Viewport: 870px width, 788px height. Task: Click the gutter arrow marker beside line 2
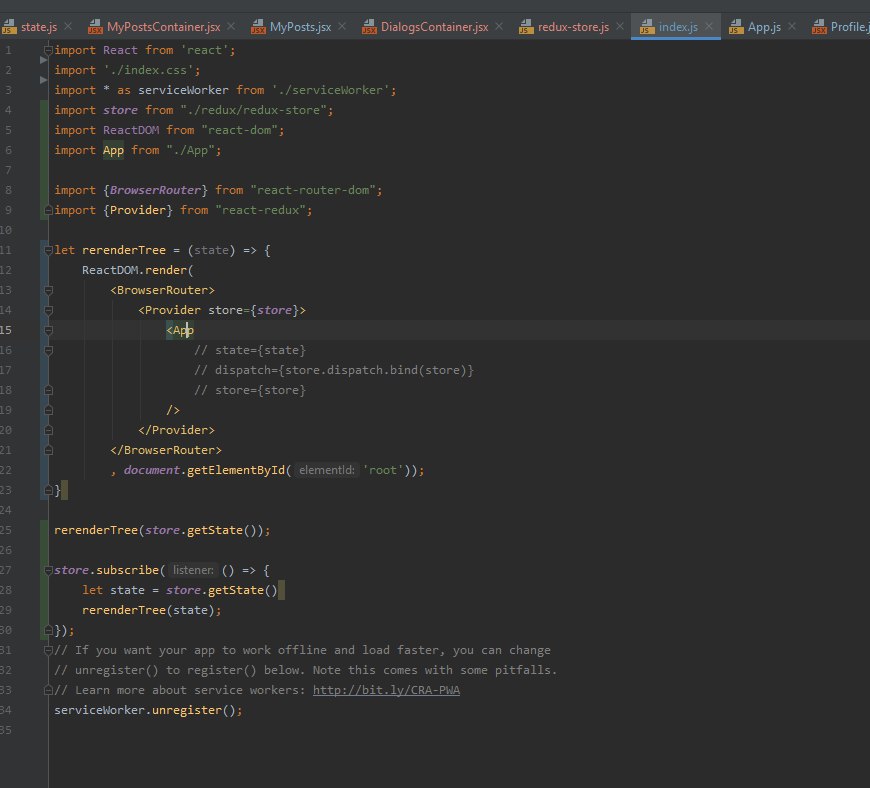click(x=43, y=60)
